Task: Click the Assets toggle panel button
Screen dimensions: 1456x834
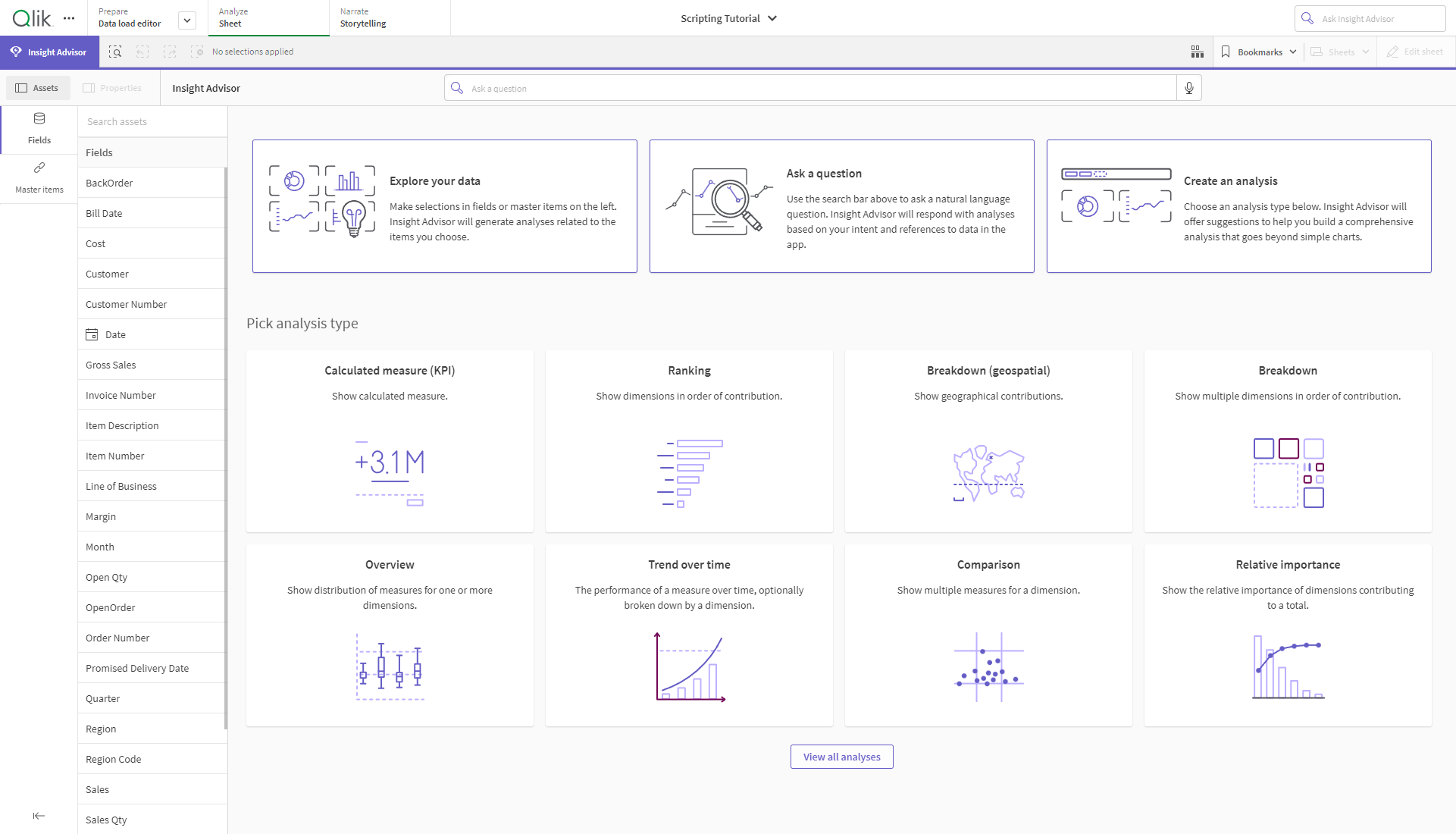Action: (37, 88)
